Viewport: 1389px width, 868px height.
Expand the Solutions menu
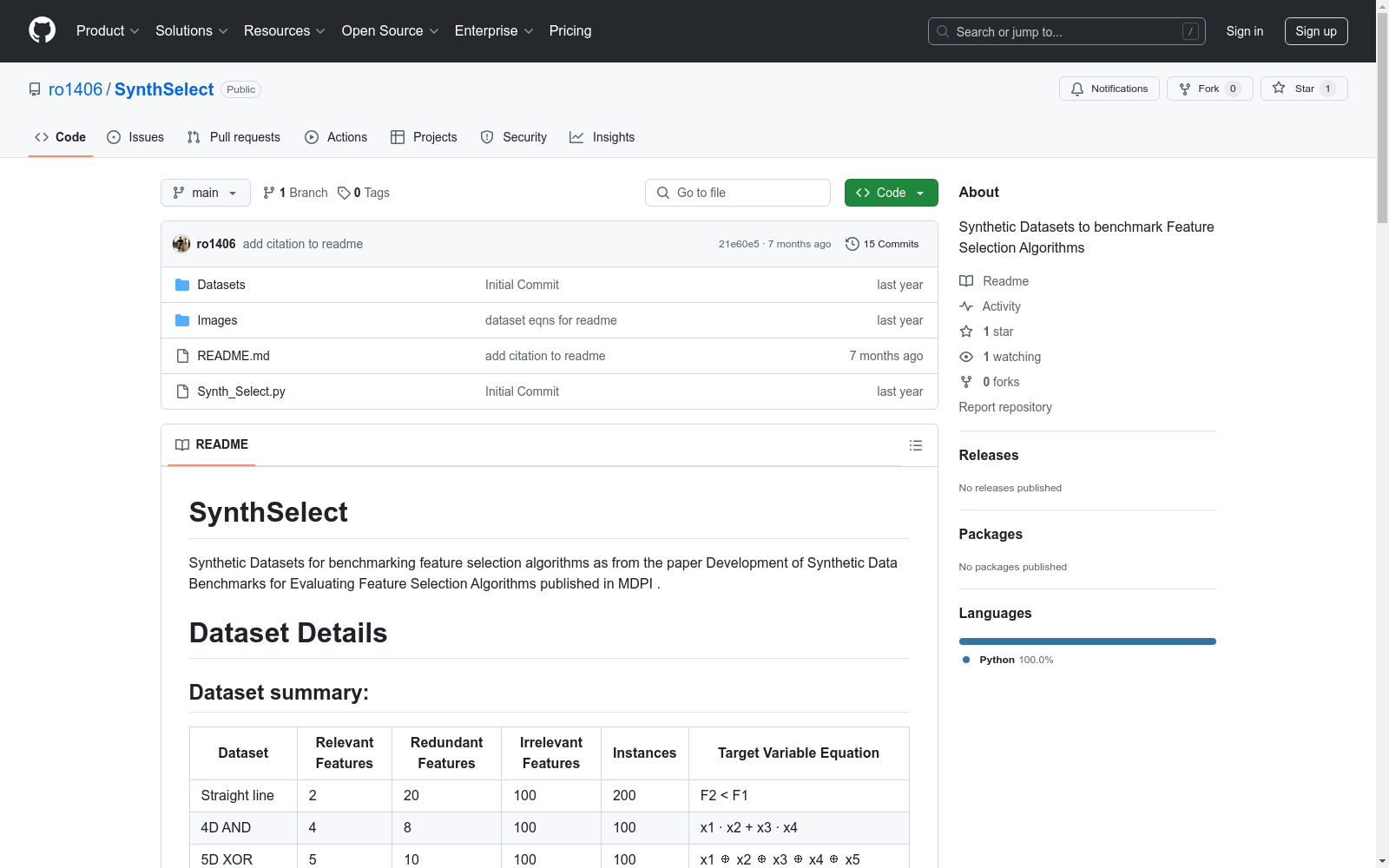(192, 30)
